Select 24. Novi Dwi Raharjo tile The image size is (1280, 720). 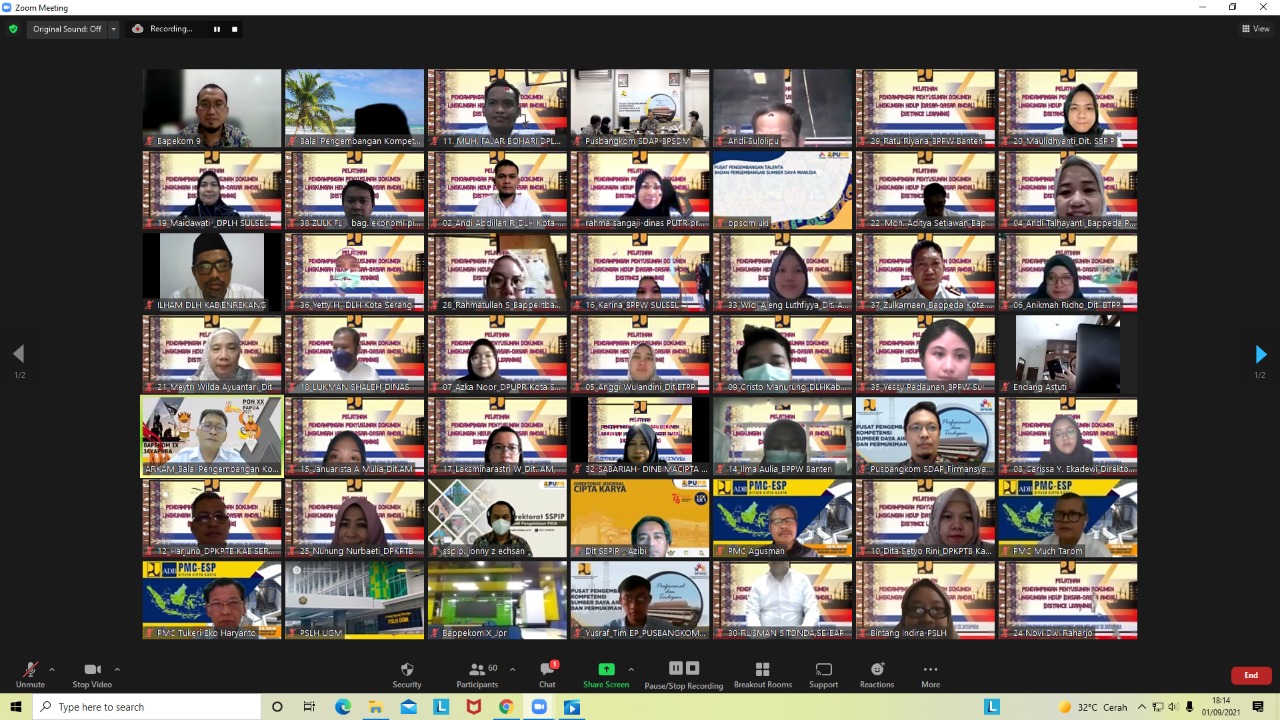coord(1068,600)
